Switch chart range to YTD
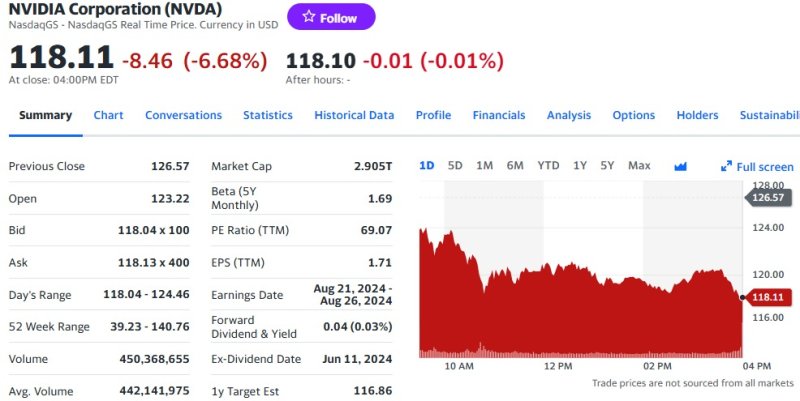Screen dimensions: 800x401 click(548, 166)
